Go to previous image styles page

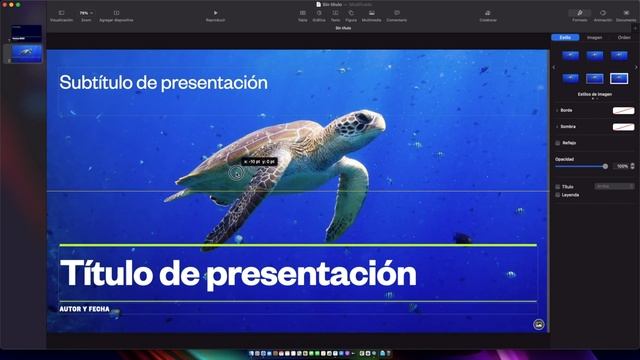(554, 67)
